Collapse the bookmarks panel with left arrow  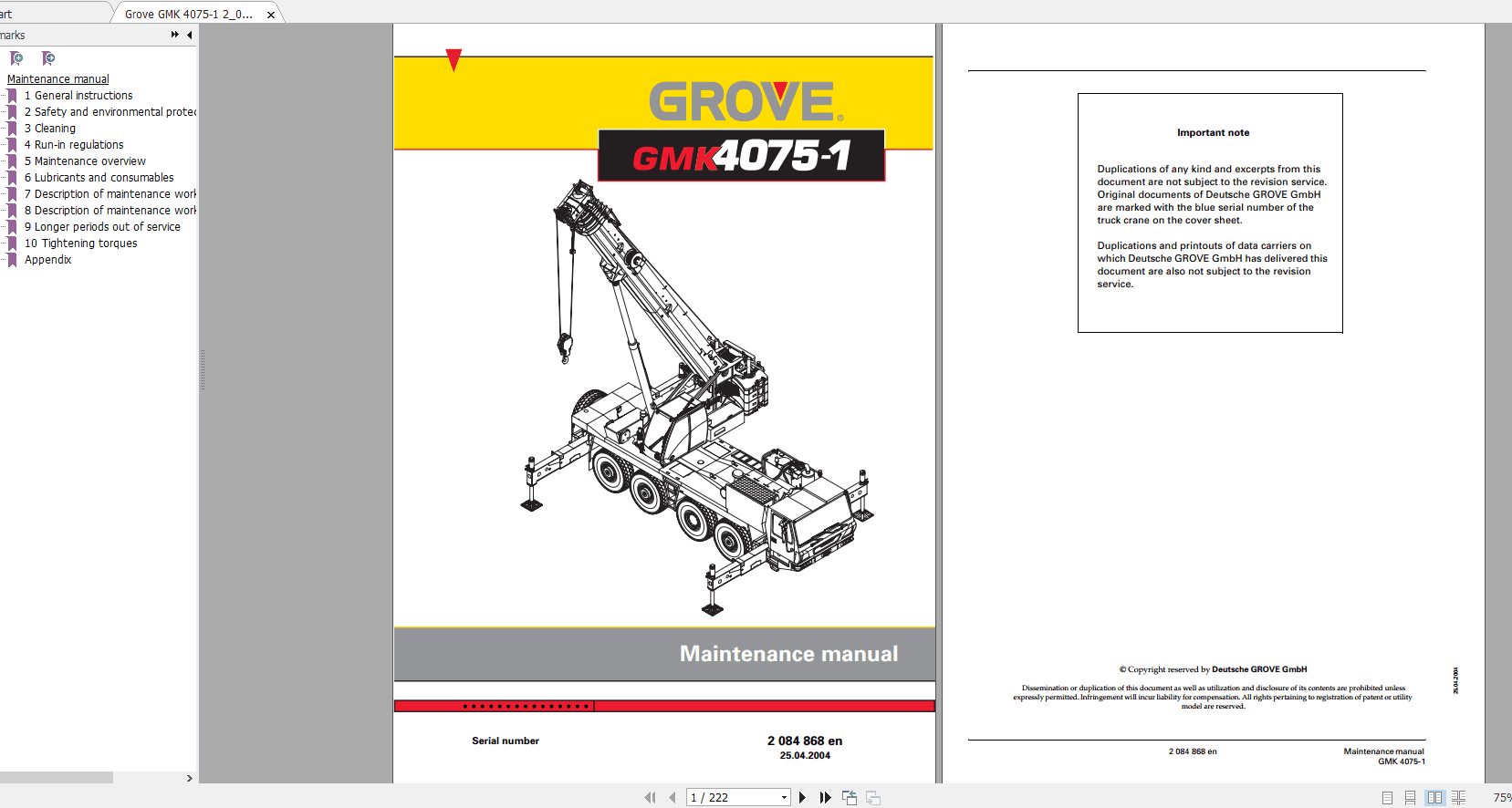[x=190, y=35]
